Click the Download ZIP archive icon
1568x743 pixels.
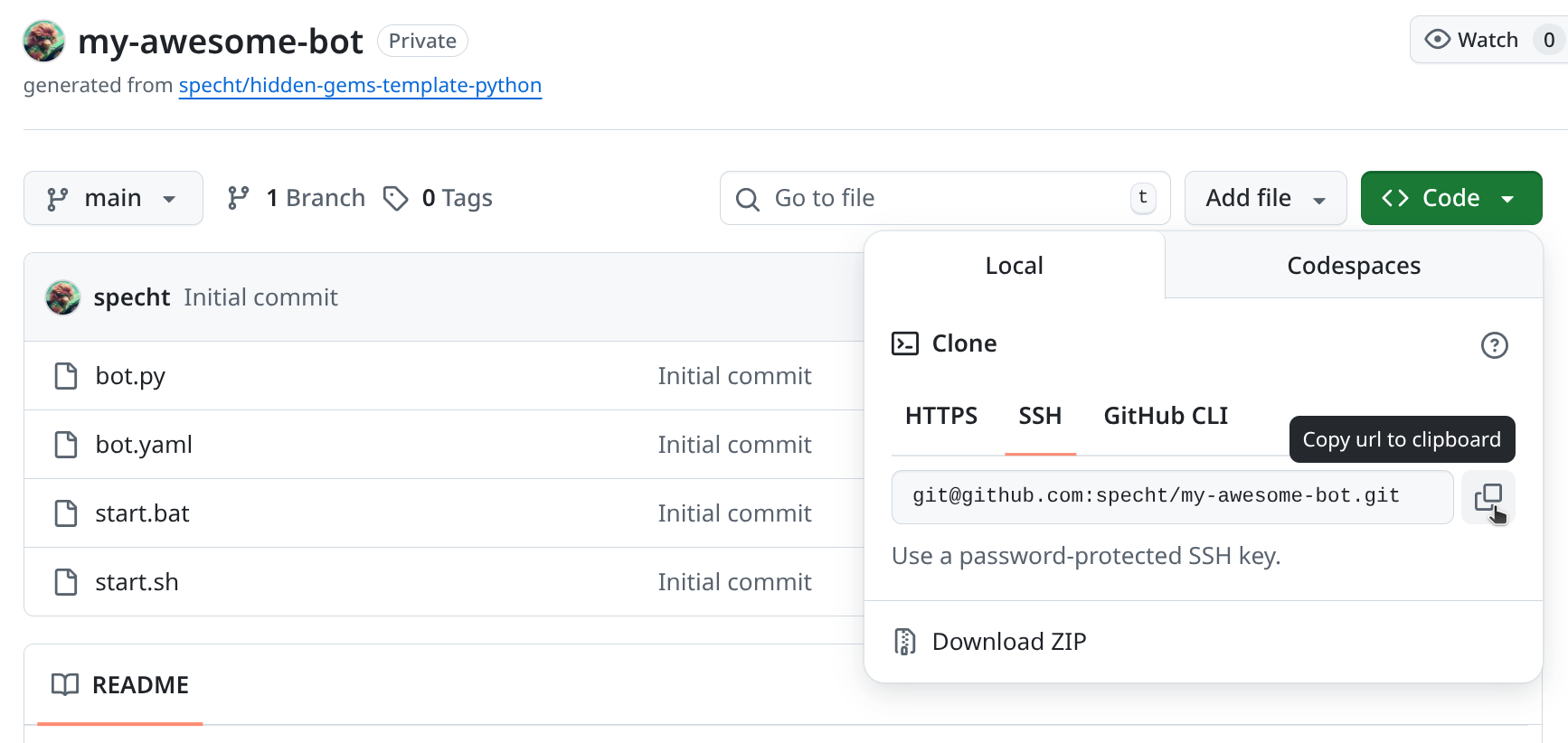coord(904,642)
